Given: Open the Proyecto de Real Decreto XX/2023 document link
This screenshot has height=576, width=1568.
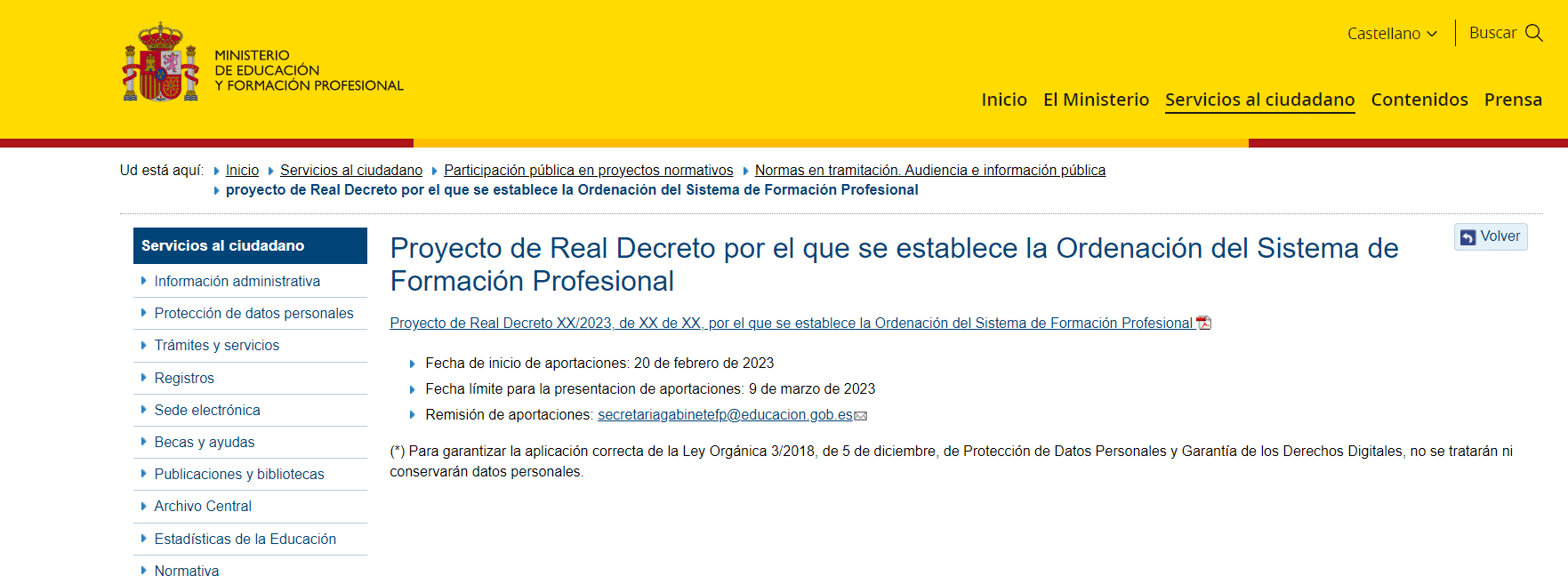Looking at the screenshot, I should pyautogui.click(x=791, y=324).
